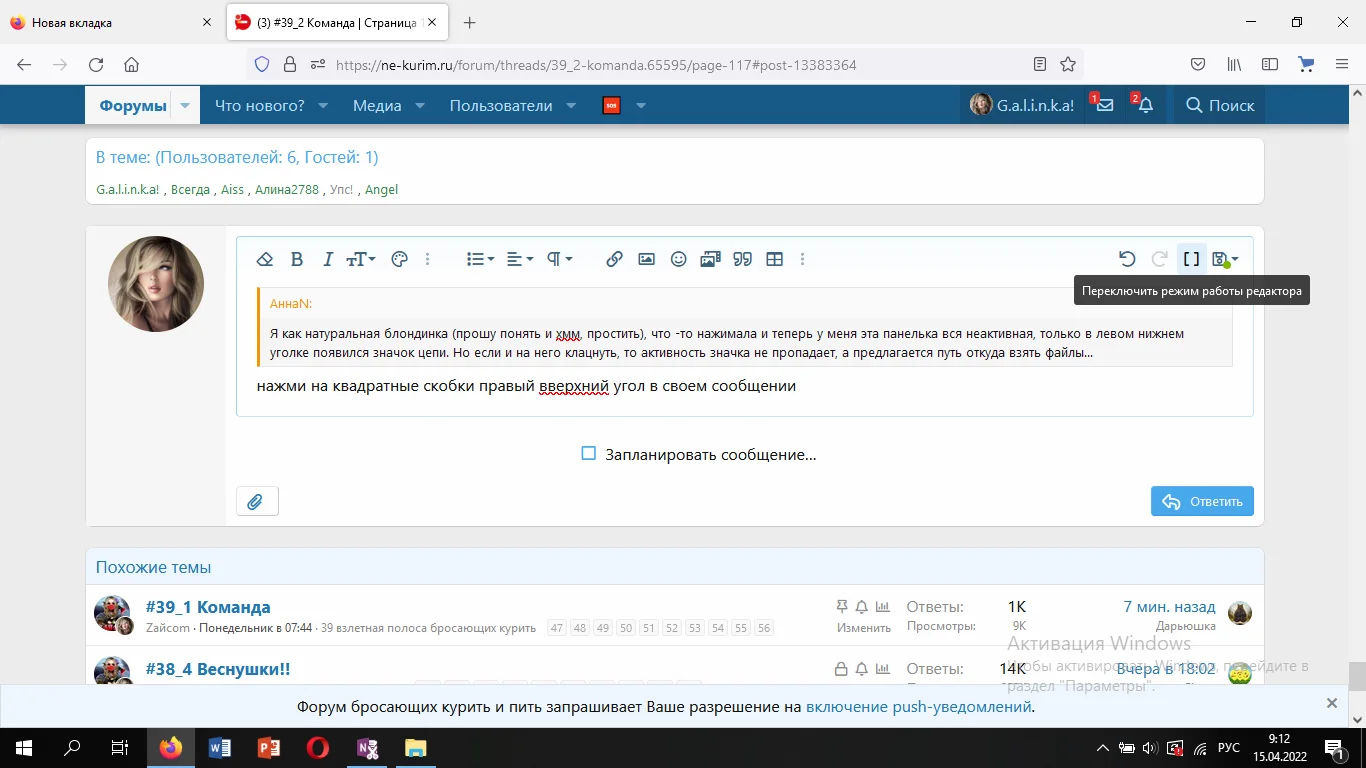The image size is (1366, 768).
Task: Open the Firefox library icon
Action: (1234, 65)
